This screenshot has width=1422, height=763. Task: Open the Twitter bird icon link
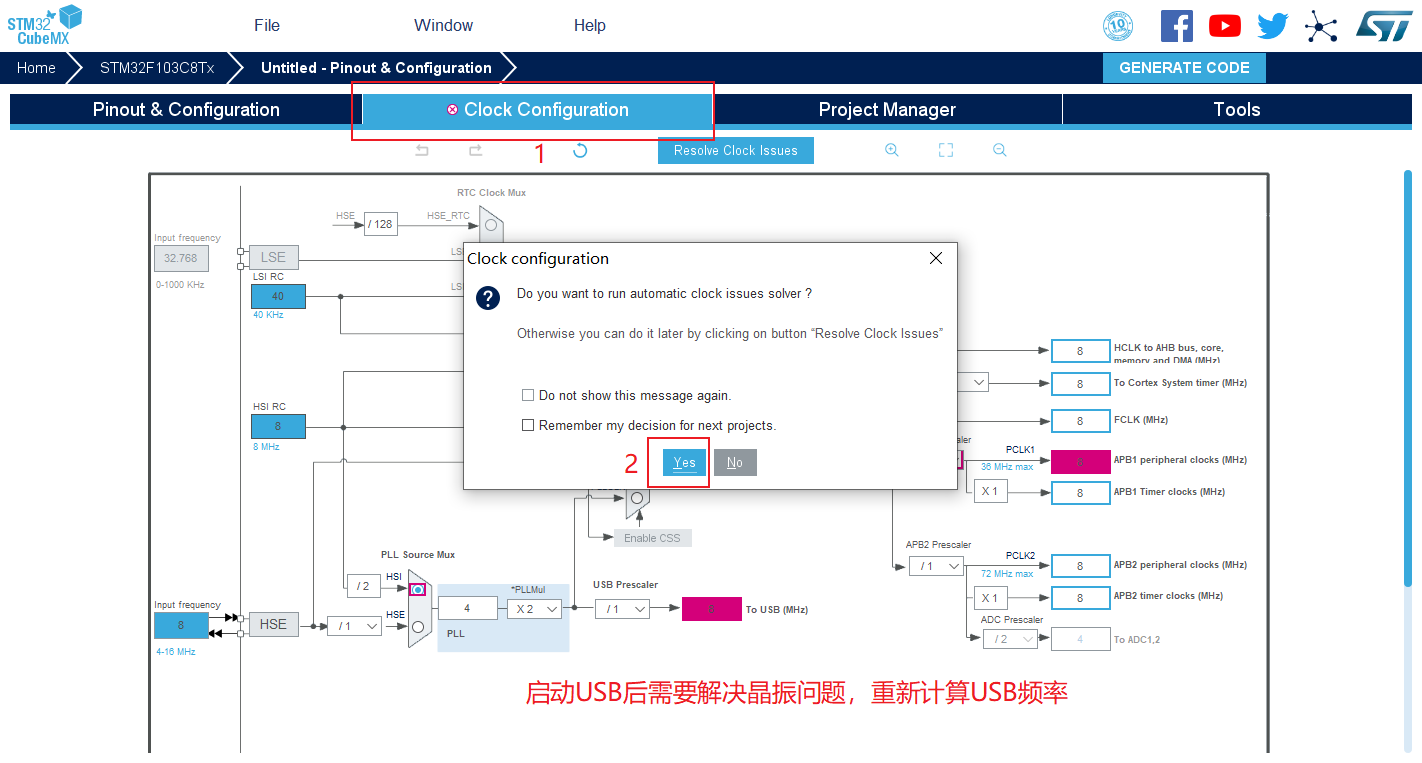click(1273, 26)
